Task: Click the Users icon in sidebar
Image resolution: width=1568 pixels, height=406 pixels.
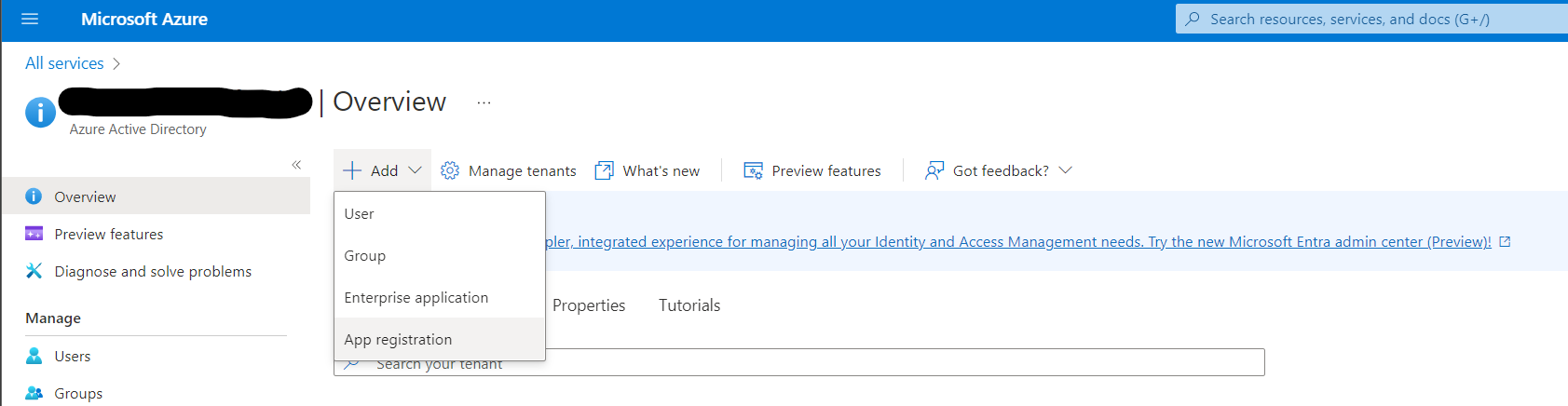Action: 34,356
